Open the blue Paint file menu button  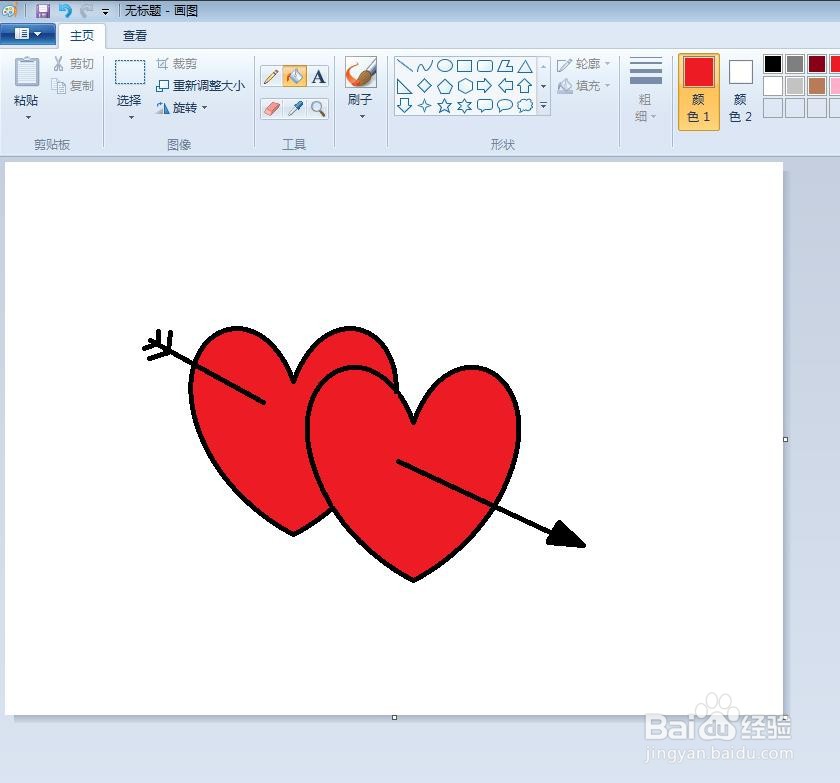(x=28, y=34)
